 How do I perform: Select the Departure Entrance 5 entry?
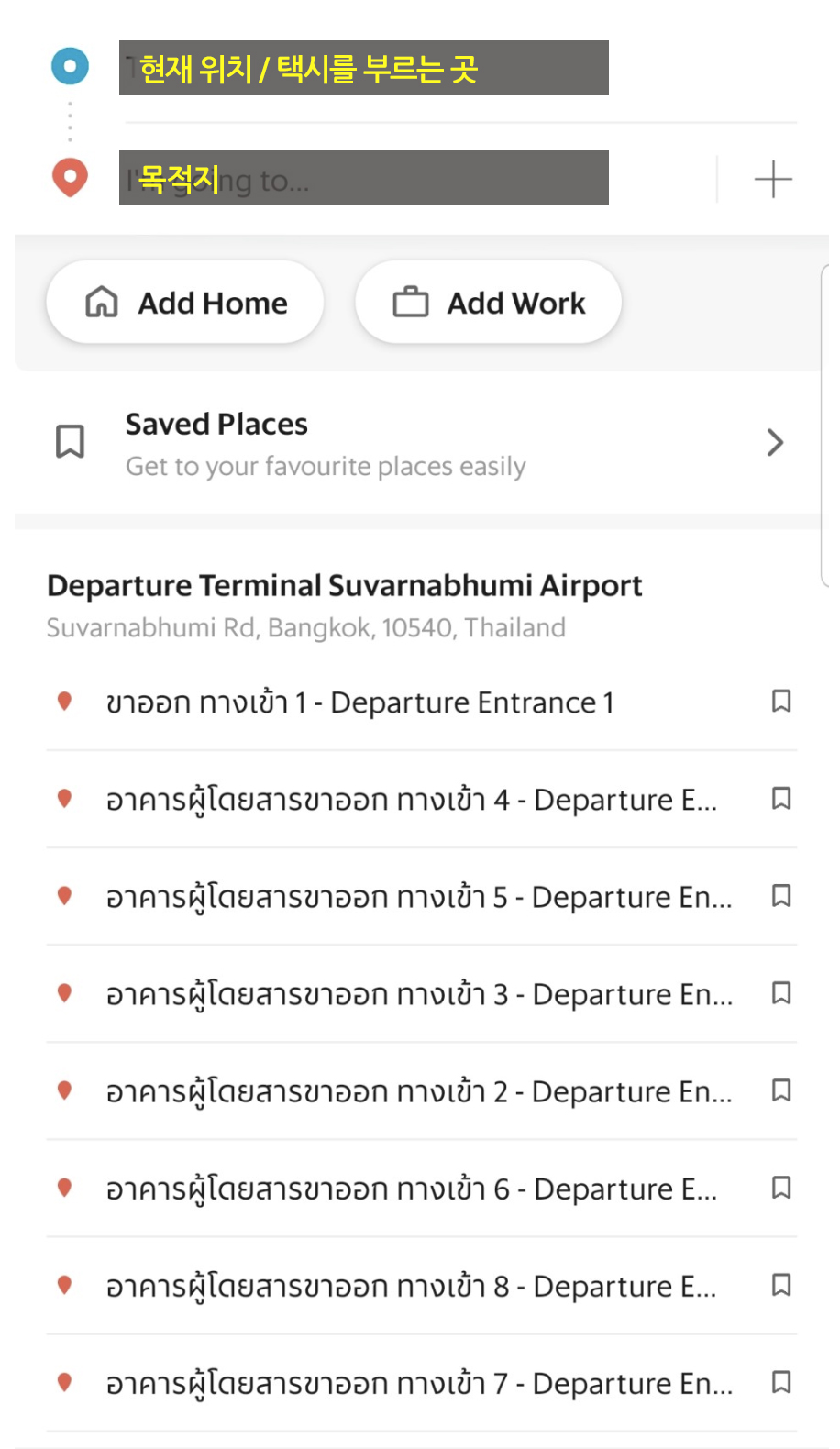point(421,897)
